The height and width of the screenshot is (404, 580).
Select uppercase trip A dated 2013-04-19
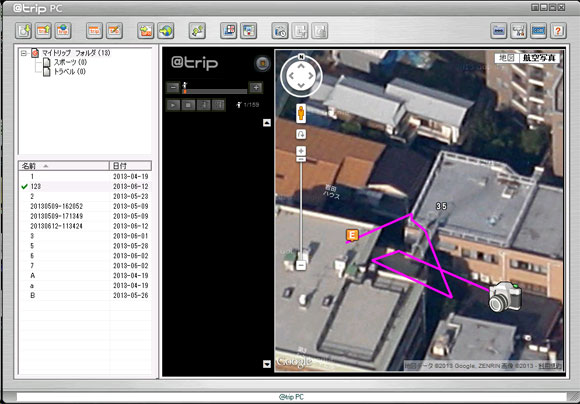pyautogui.click(x=85, y=276)
